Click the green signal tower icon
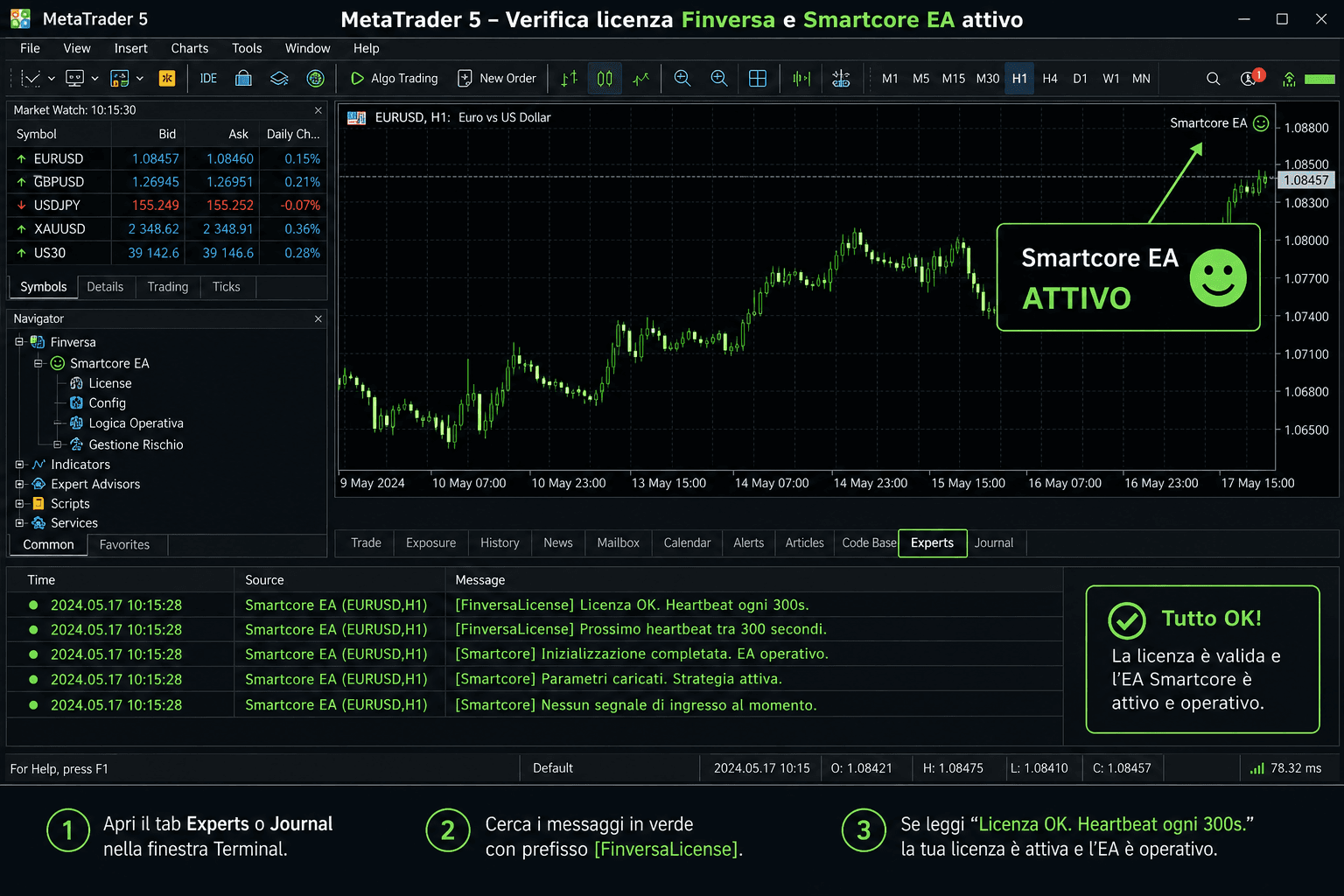The height and width of the screenshot is (896, 1344). (1289, 79)
